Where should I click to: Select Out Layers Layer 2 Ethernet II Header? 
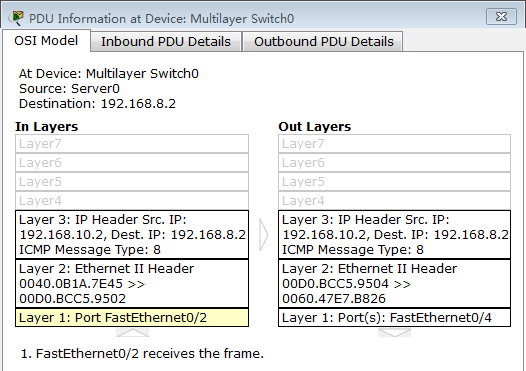[x=394, y=283]
